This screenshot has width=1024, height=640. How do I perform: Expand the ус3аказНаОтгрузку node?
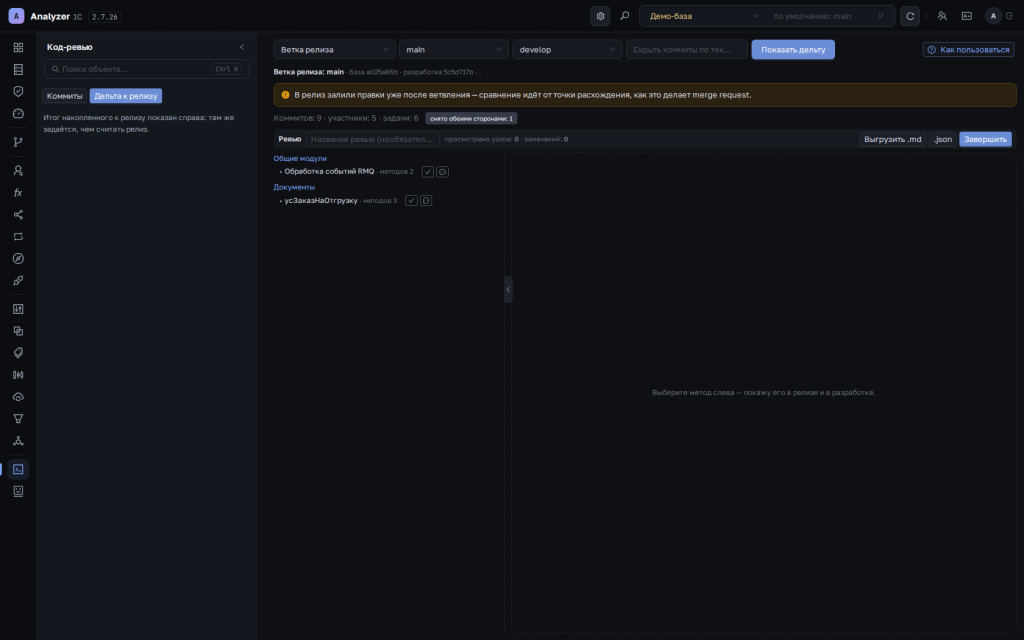click(281, 200)
